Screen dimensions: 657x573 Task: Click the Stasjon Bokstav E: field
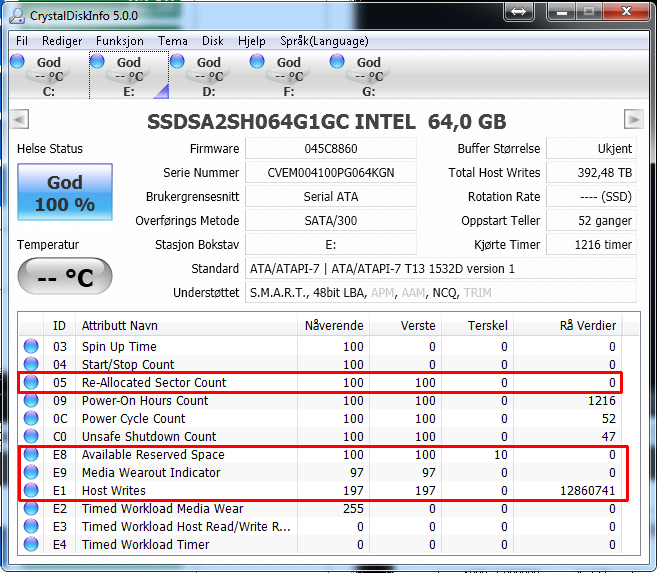coord(331,245)
